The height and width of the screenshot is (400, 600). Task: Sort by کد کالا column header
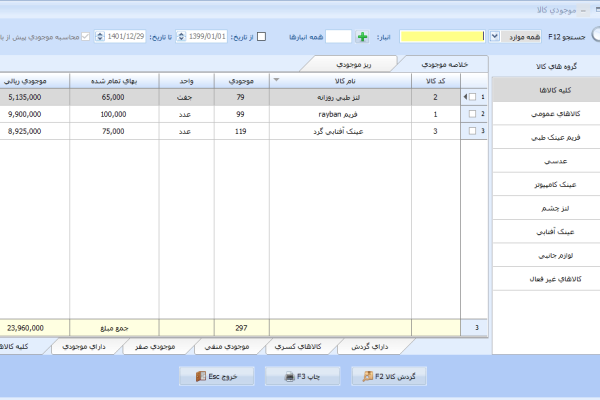[436, 81]
